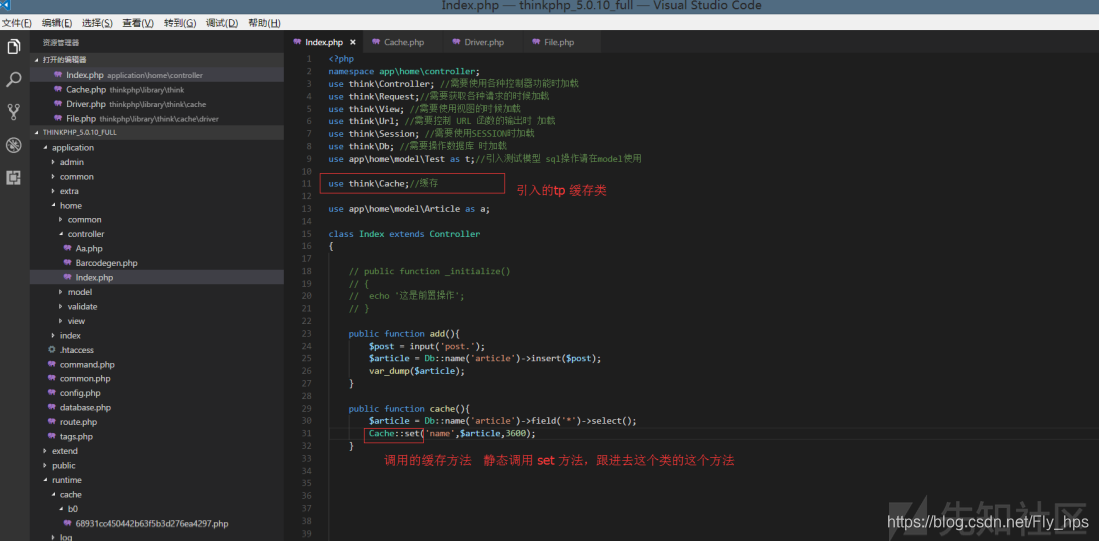Expand the admin folder
1099x541 pixels.
(71, 162)
